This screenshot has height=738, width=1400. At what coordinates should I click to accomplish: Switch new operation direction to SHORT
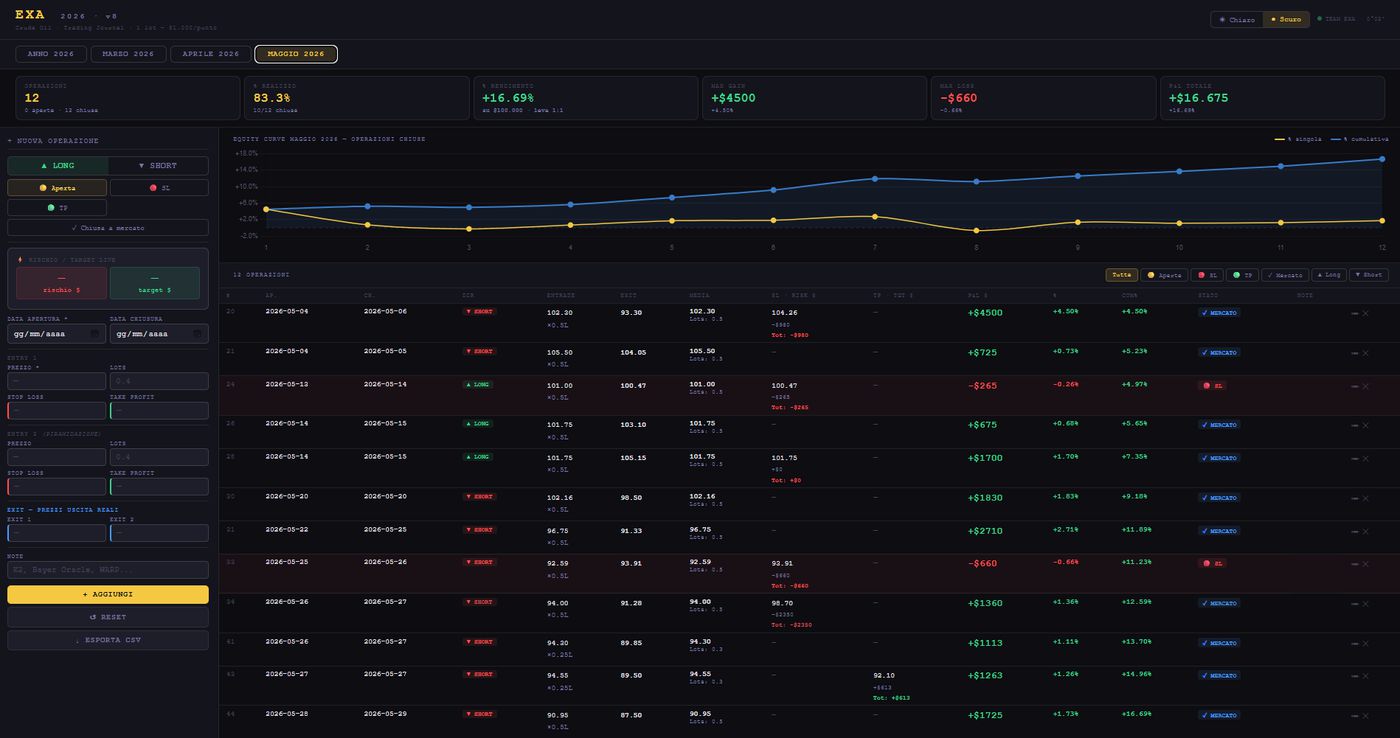pos(158,166)
